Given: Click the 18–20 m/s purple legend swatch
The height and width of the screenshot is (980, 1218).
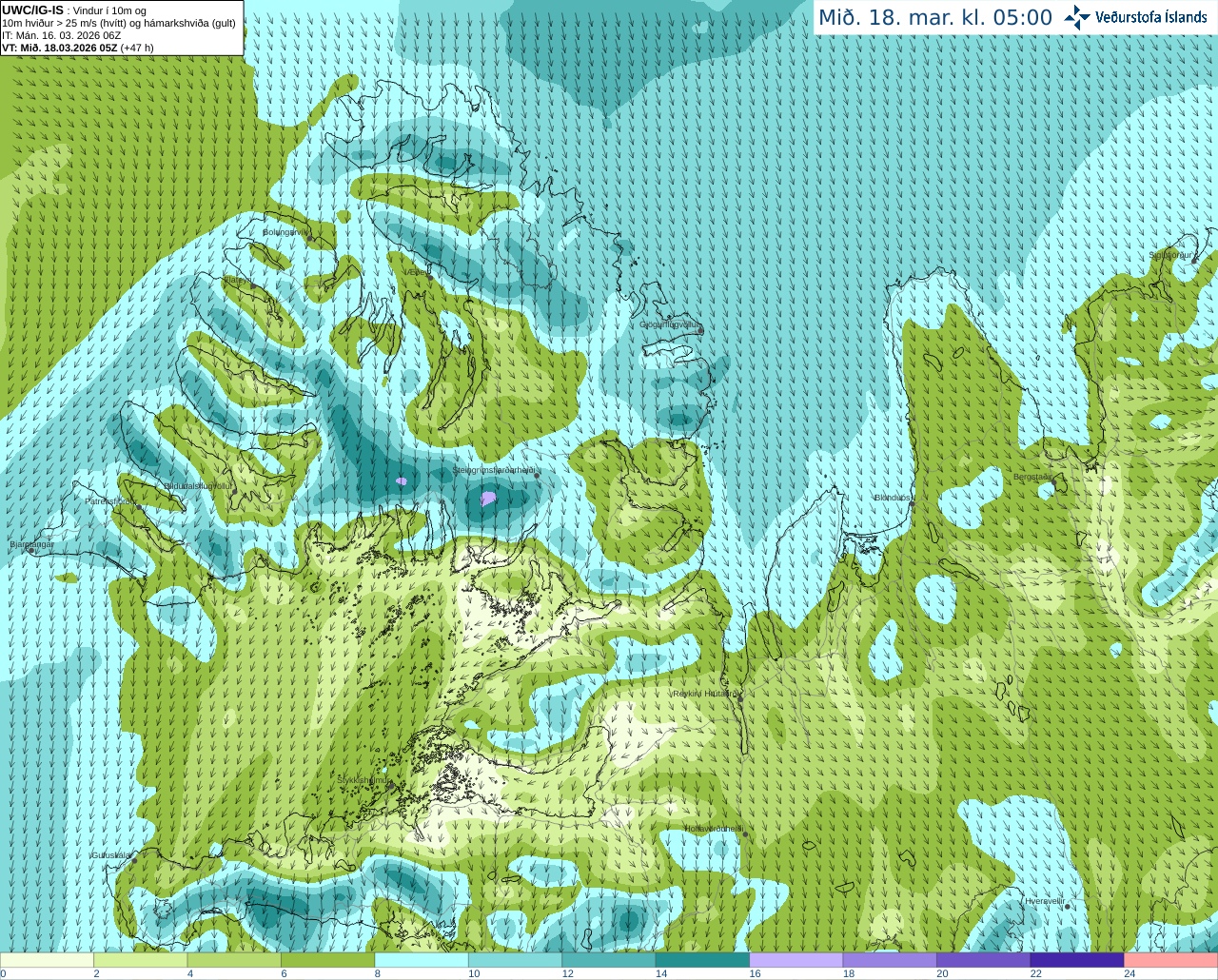Looking at the screenshot, I should (x=891, y=960).
